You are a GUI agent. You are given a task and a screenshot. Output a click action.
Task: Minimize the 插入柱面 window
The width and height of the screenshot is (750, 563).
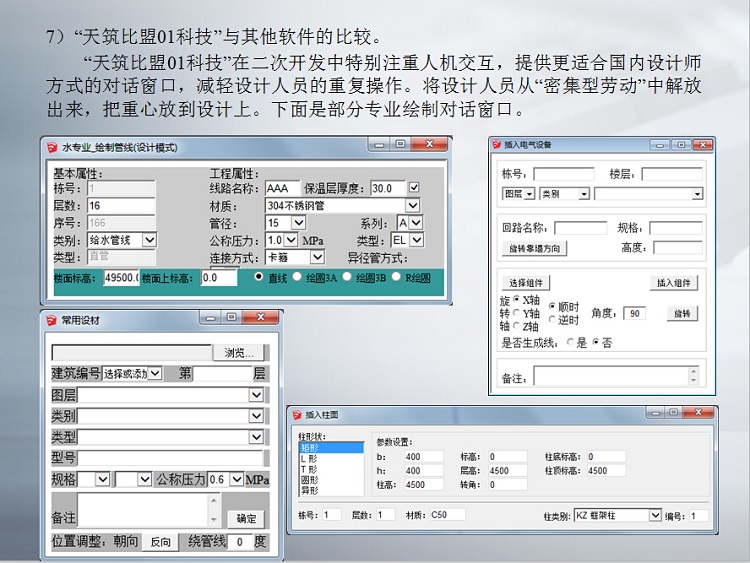(655, 413)
